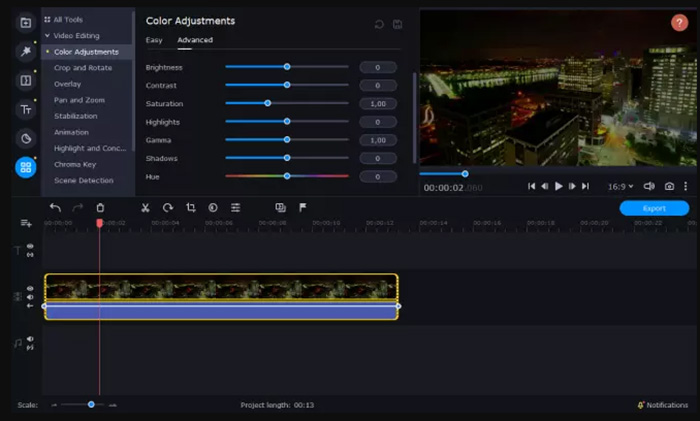Viewport: 700px width, 421px height.
Task: Switch to the Easy tab
Action: tap(154, 40)
